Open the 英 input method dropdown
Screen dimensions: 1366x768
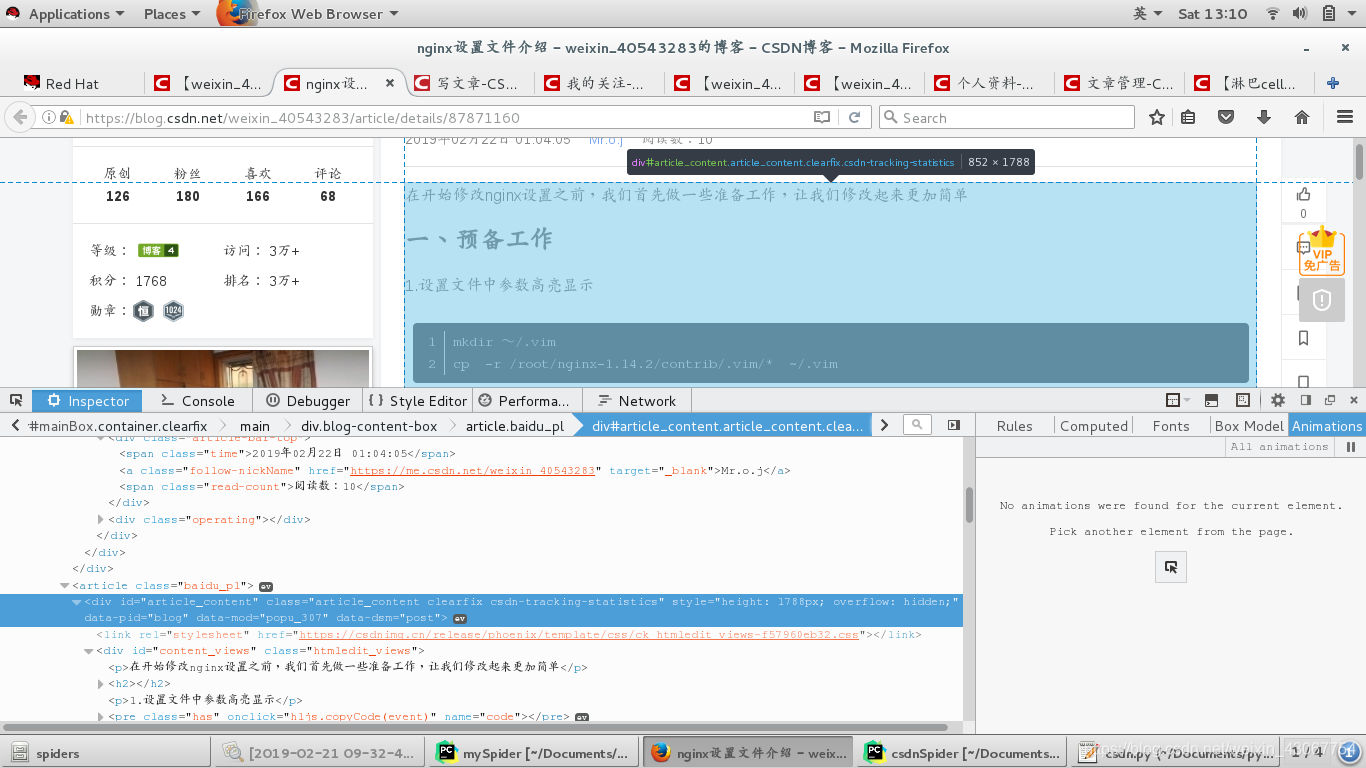(1148, 13)
